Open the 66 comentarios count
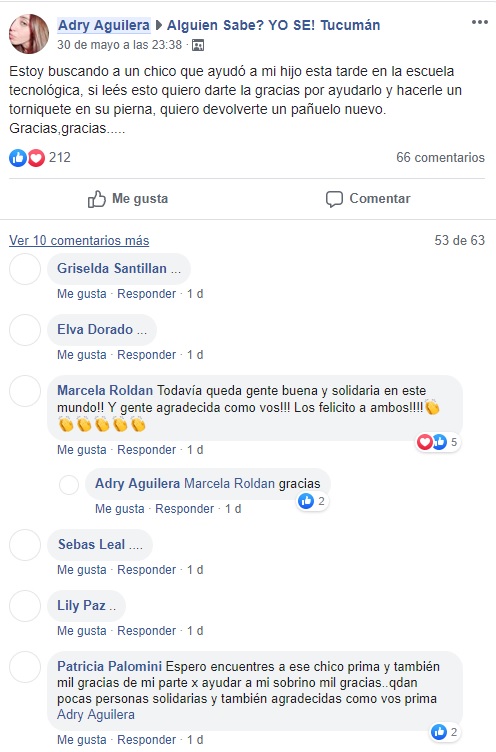This screenshot has width=496, height=752. coord(440,157)
